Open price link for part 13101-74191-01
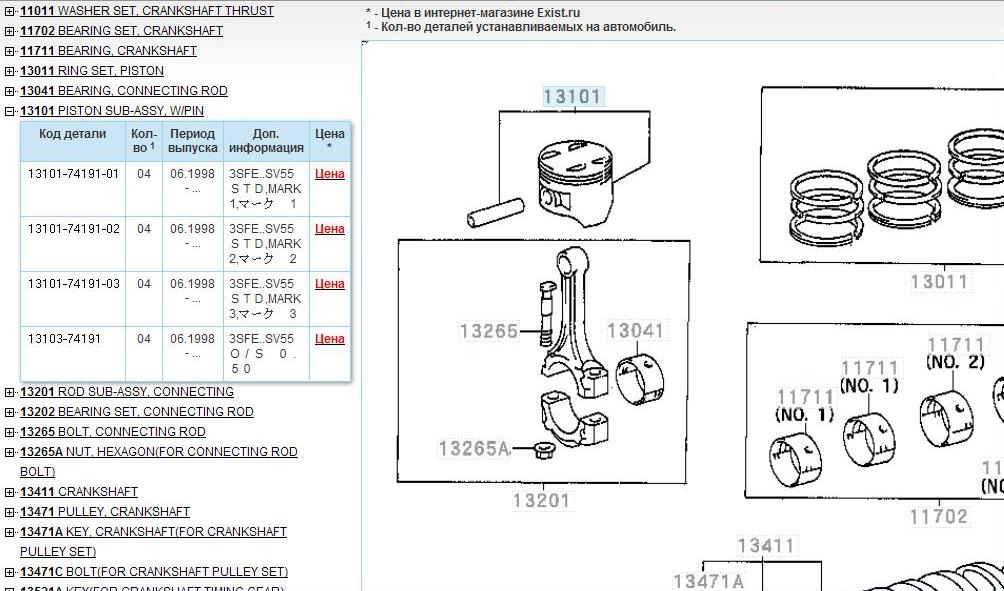The height and width of the screenshot is (591, 1004). click(x=329, y=174)
